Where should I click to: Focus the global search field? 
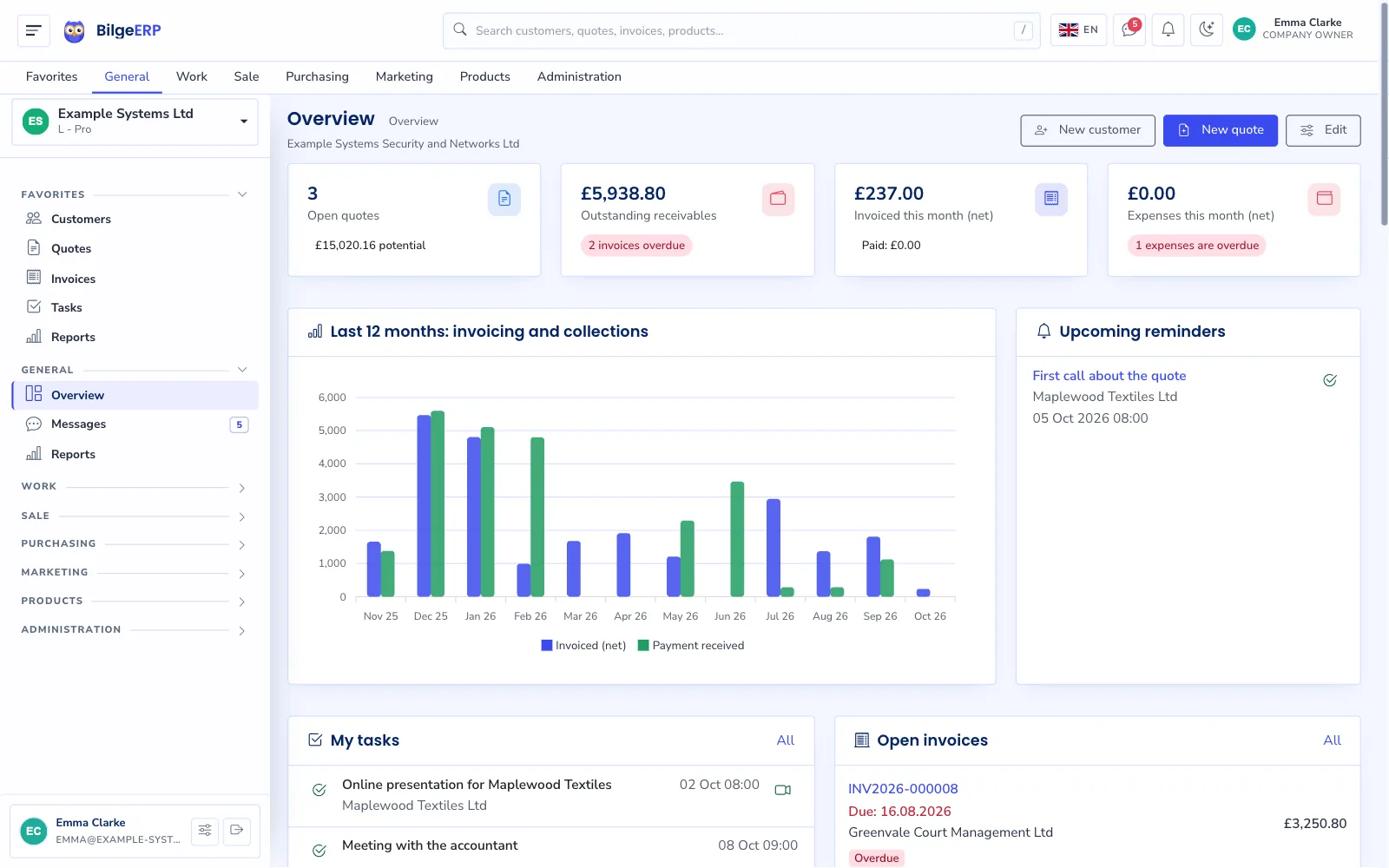pyautogui.click(x=741, y=30)
